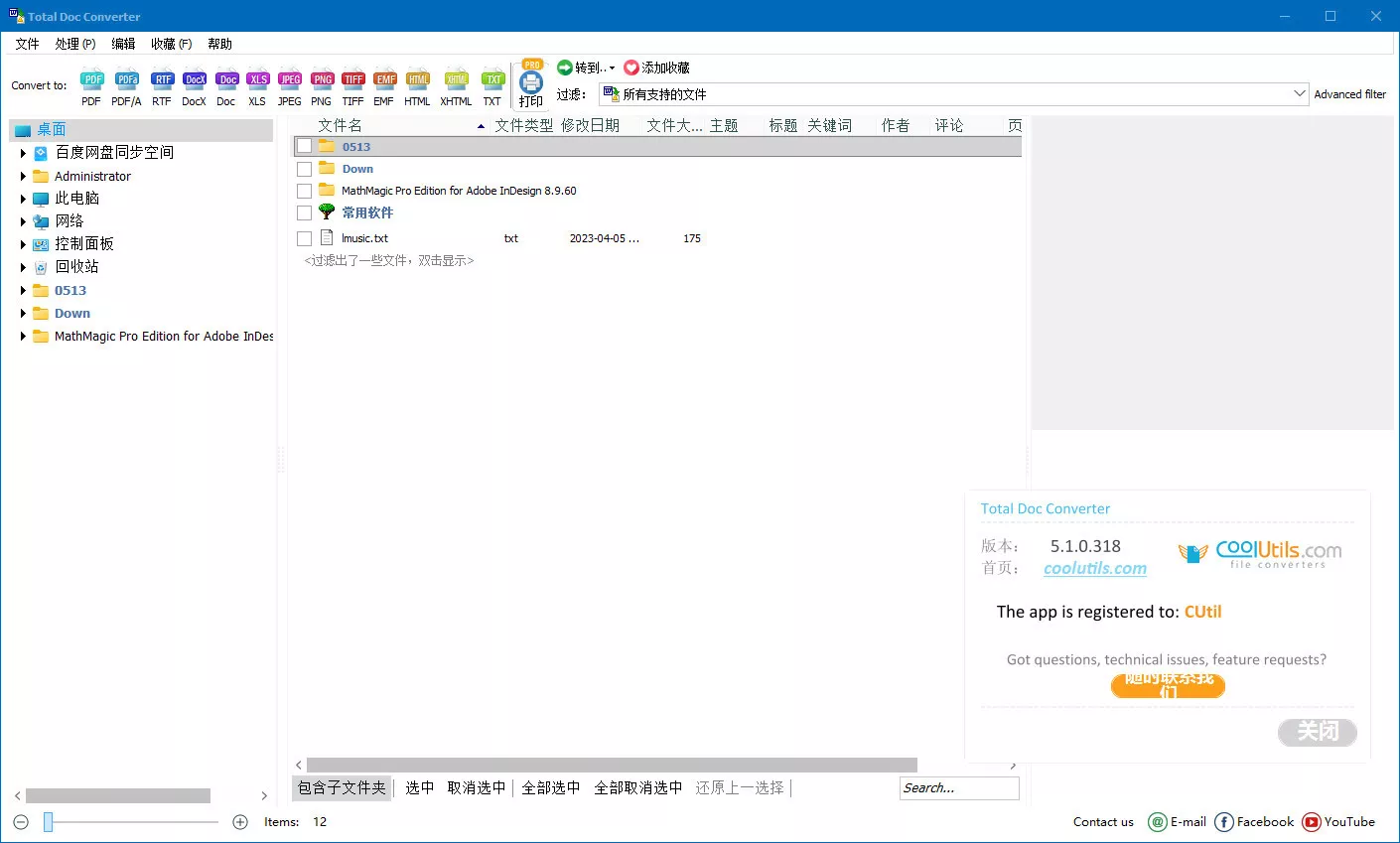
Task: Click 全部选中 select all button
Action: [x=551, y=787]
